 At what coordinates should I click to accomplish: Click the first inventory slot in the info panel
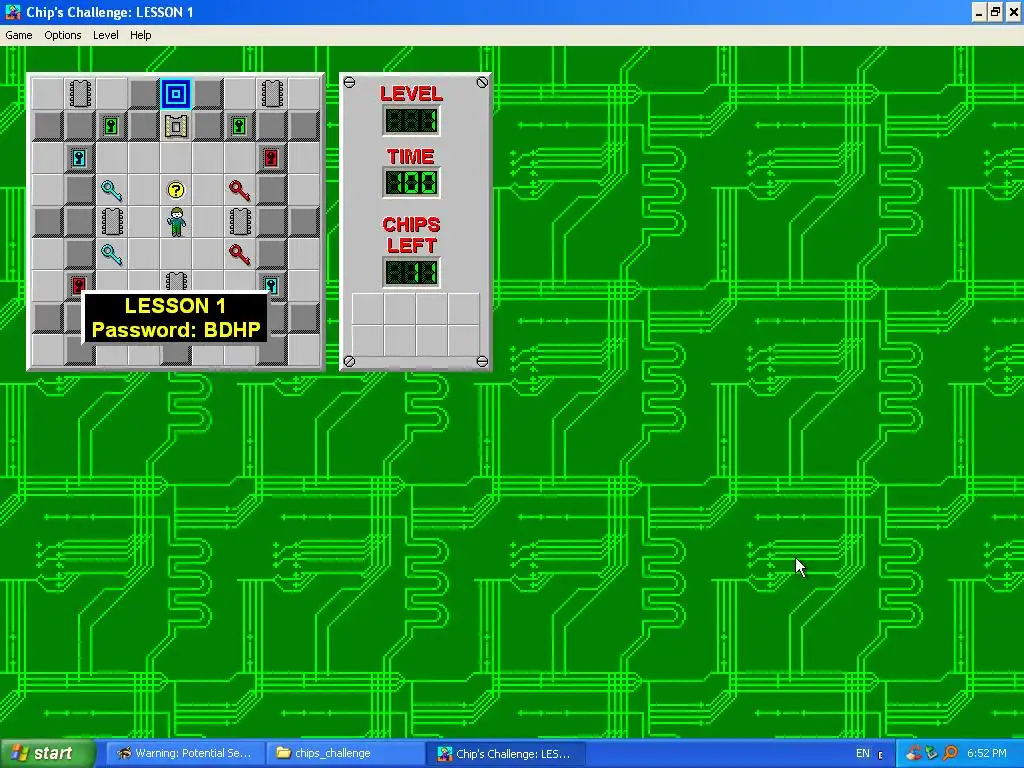(x=368, y=309)
